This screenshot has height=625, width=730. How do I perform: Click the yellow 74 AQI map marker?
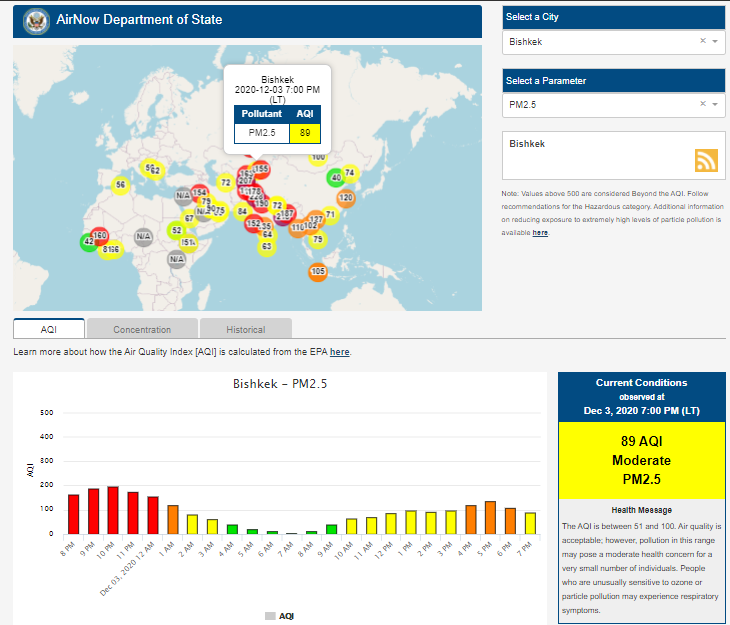pyautogui.click(x=349, y=173)
